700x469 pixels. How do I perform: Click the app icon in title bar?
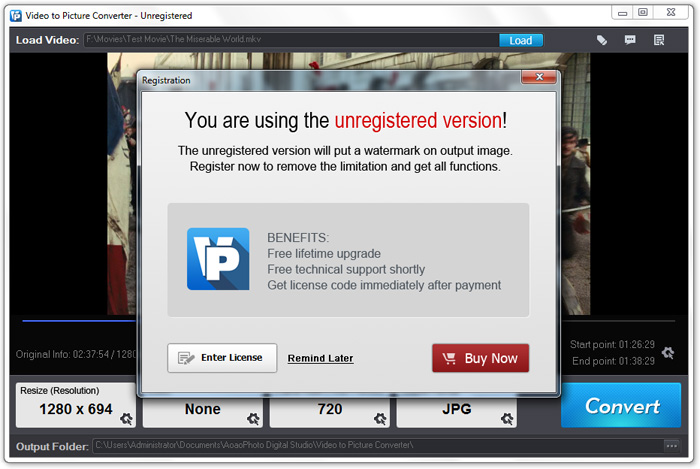(16, 16)
